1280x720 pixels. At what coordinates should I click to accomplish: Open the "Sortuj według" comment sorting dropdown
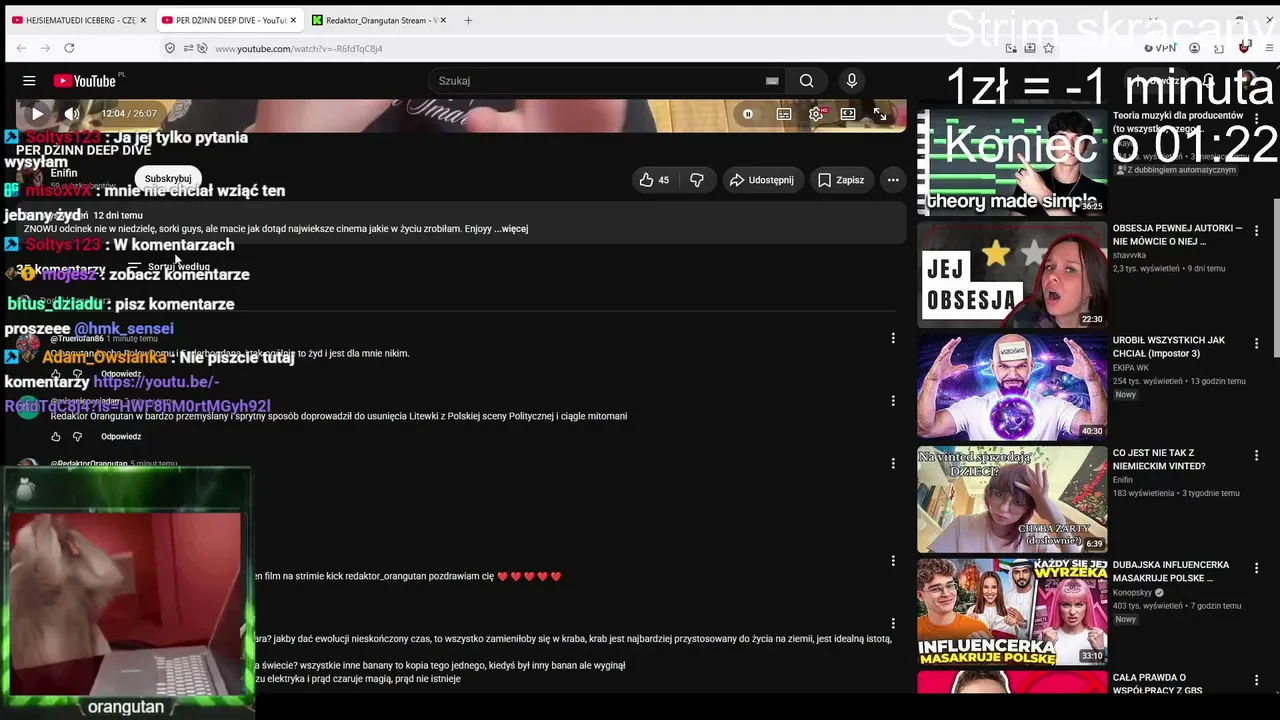(168, 267)
